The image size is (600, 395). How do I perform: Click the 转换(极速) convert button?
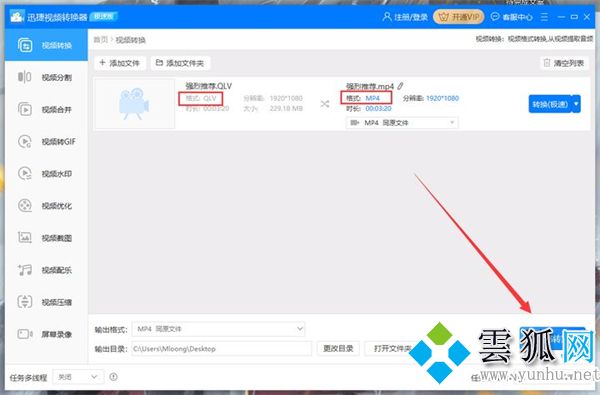point(550,104)
